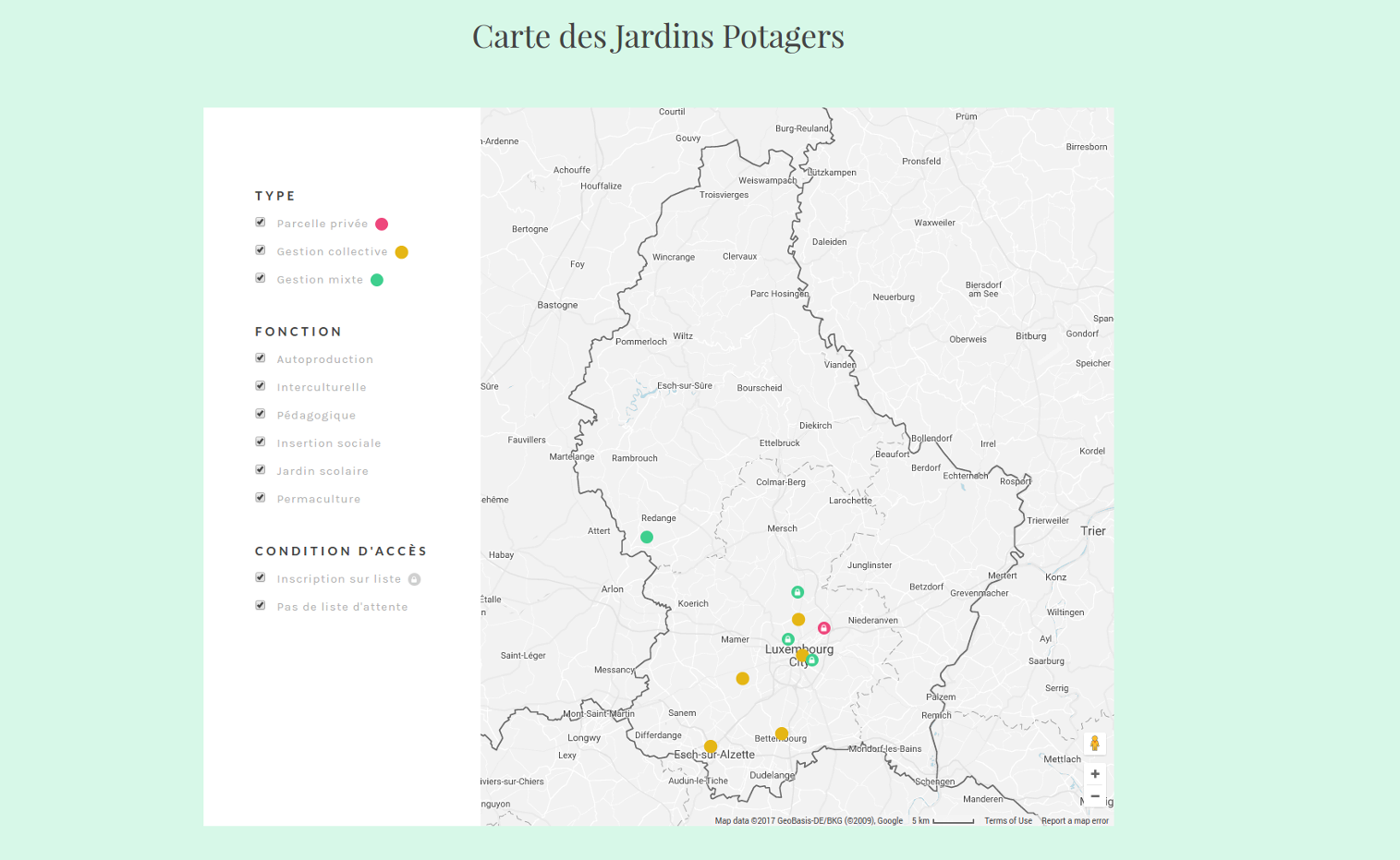Screen dimensions: 1400x860
Task: Uncheck the Pédagogique function checkbox
Action: tap(261, 414)
